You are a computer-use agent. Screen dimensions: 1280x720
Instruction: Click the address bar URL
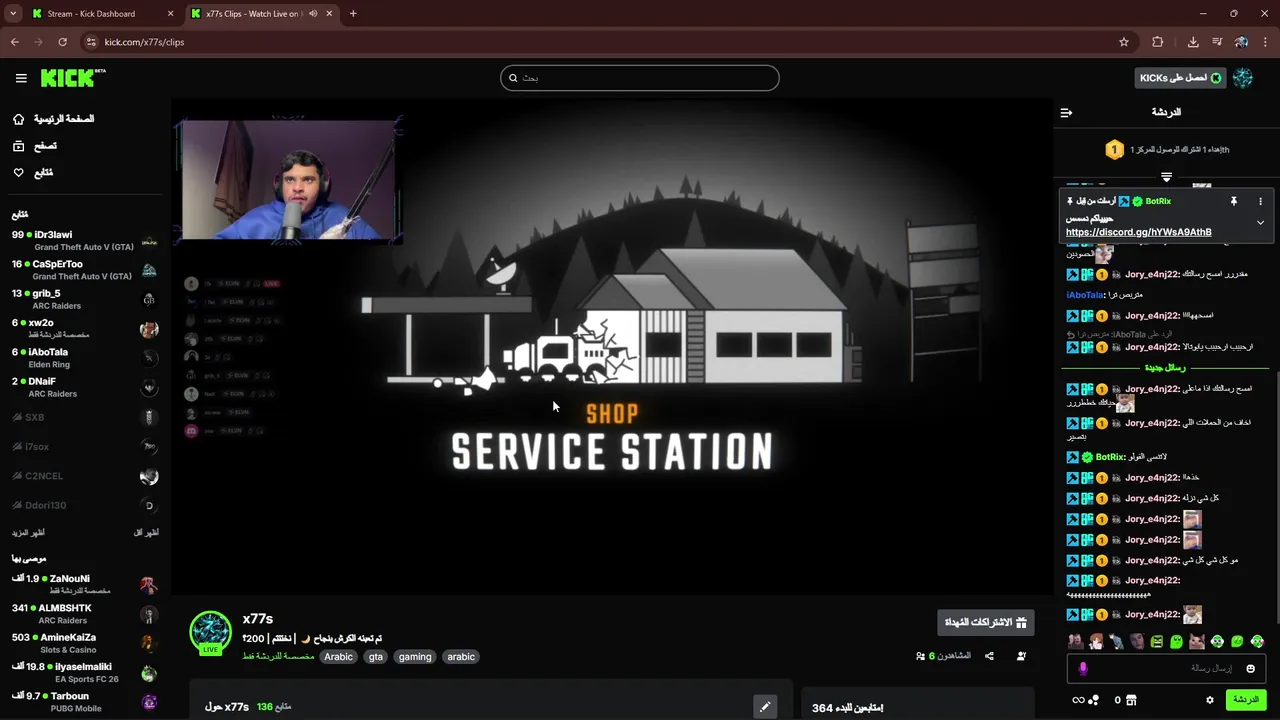144,42
